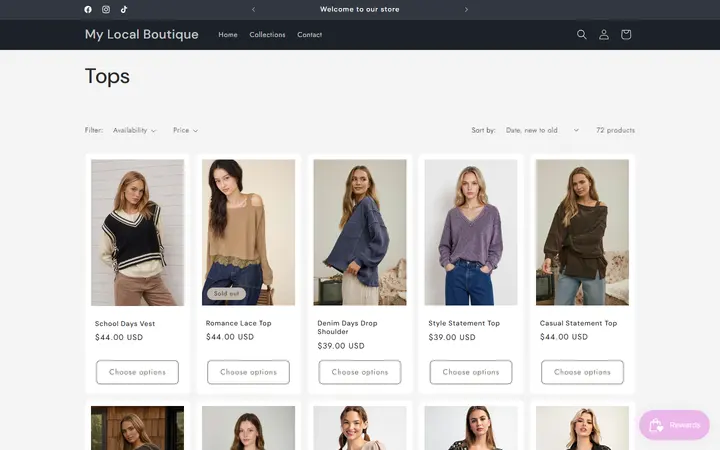The height and width of the screenshot is (450, 720).
Task: Open School Days Vest product image
Action: [x=137, y=232]
